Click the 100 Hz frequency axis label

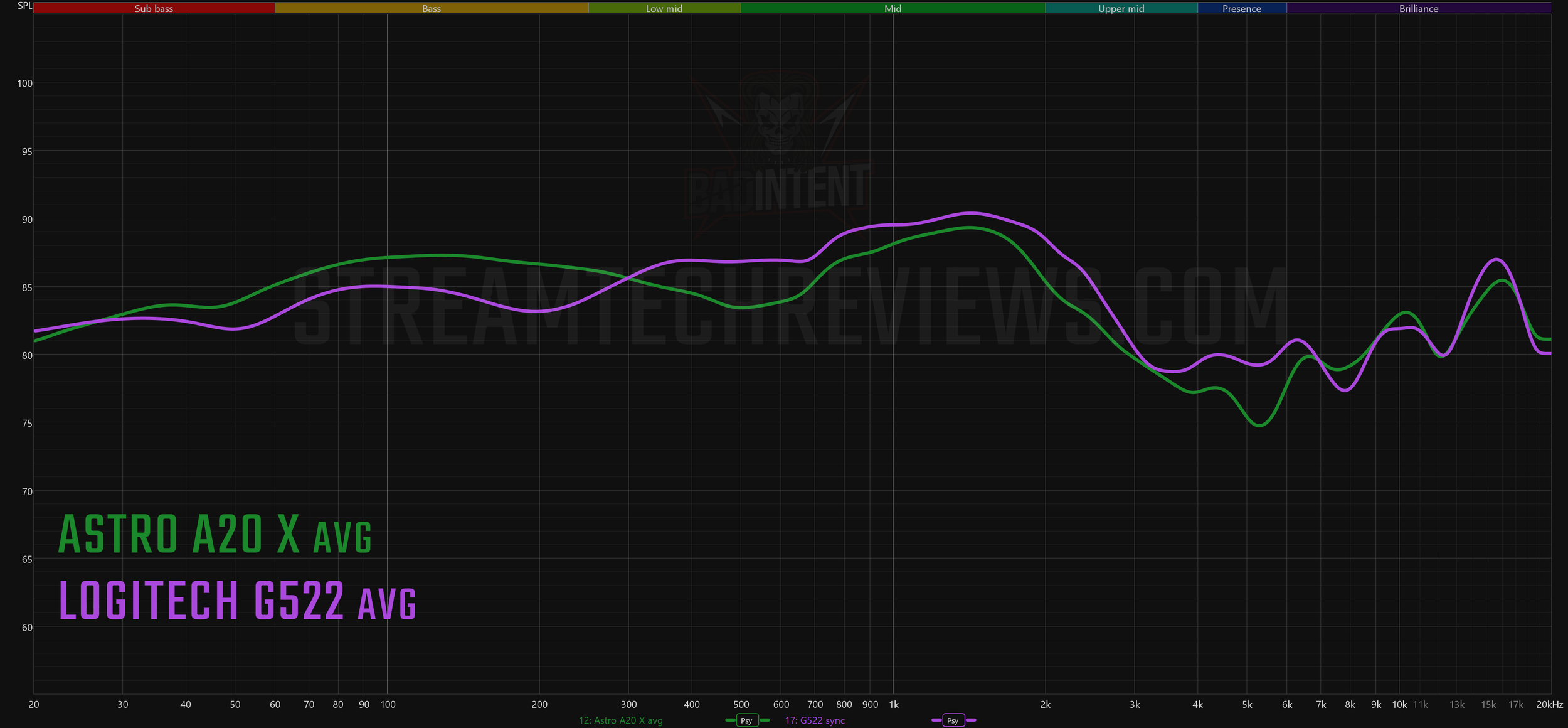388,705
